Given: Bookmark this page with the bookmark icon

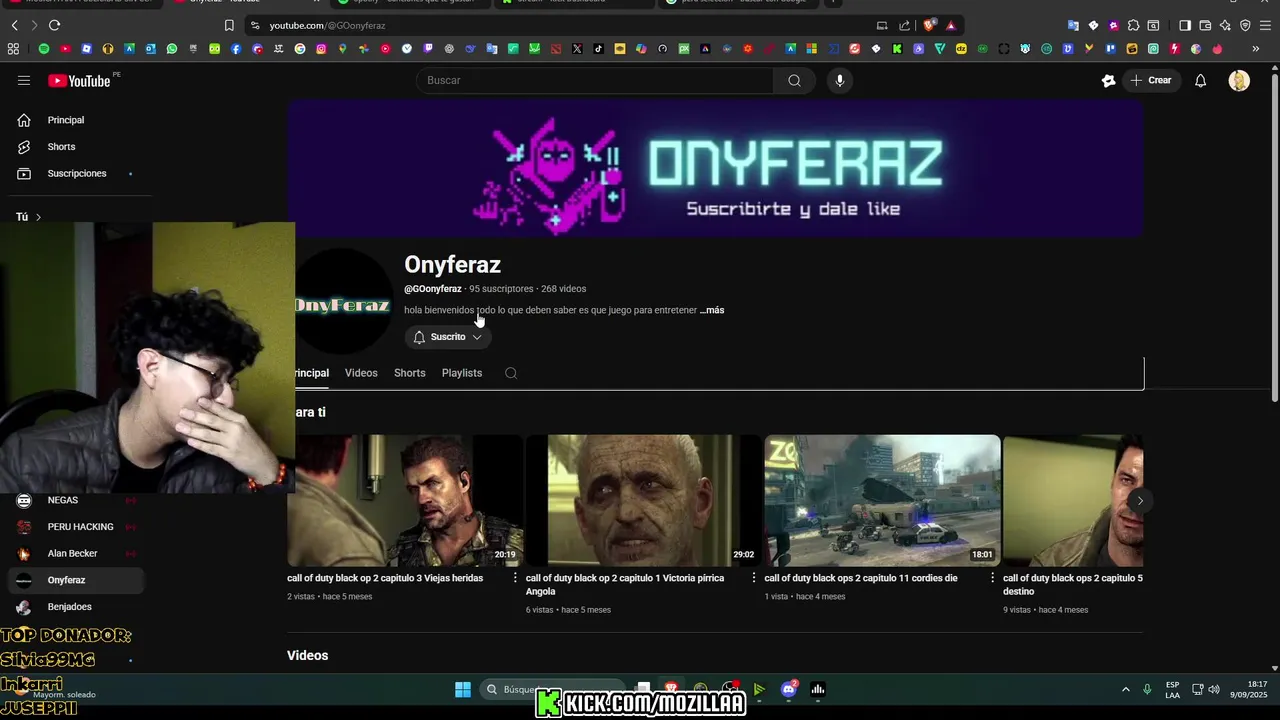Looking at the screenshot, I should click(x=229, y=25).
